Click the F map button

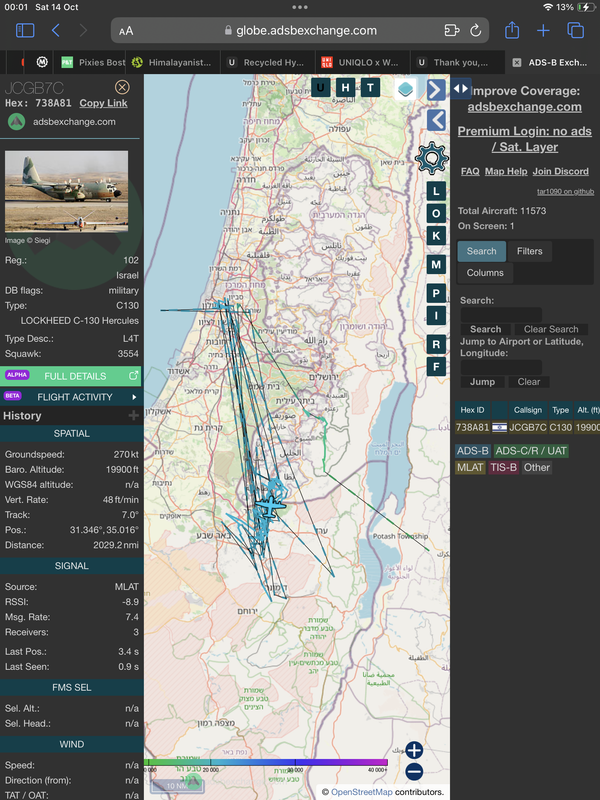[x=436, y=366]
